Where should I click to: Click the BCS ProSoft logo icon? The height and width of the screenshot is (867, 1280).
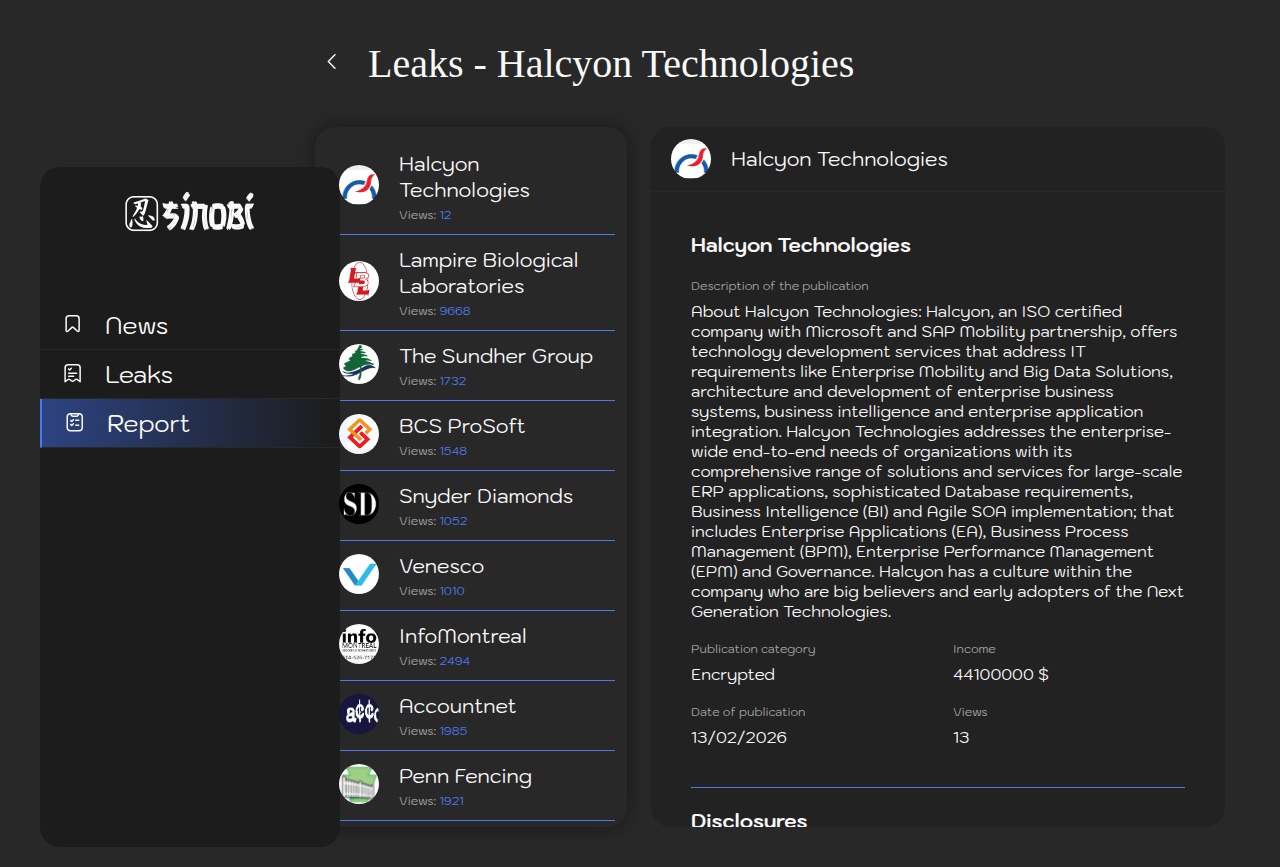tap(359, 434)
